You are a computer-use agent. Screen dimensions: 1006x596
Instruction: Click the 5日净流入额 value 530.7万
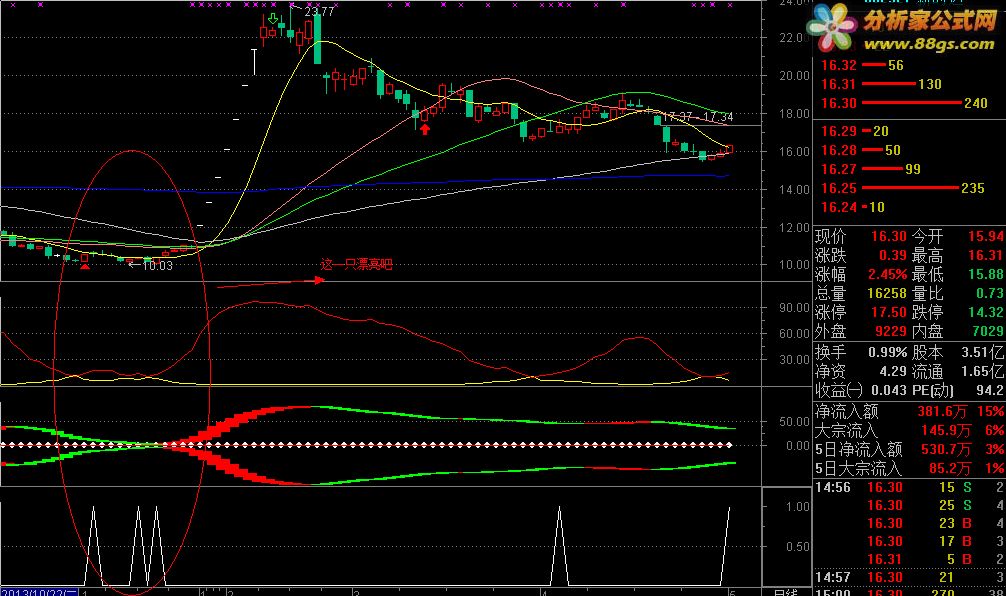pyautogui.click(x=944, y=449)
